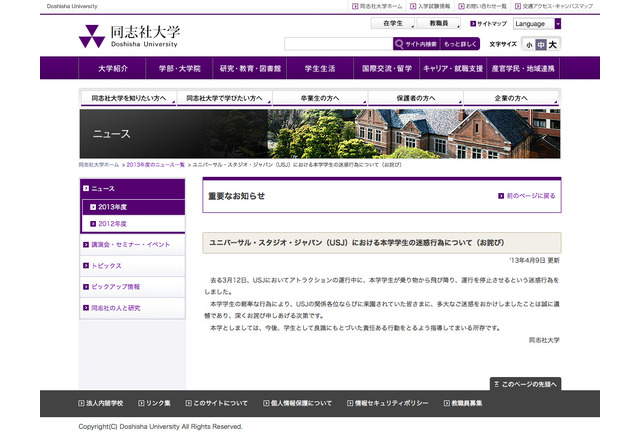Click the サイトマップ arrow icon
The width and height of the screenshot is (640, 437).
[473, 24]
